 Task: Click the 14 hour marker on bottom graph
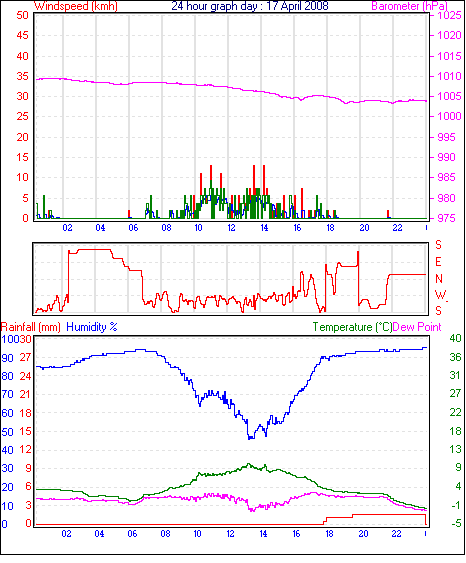tap(264, 534)
